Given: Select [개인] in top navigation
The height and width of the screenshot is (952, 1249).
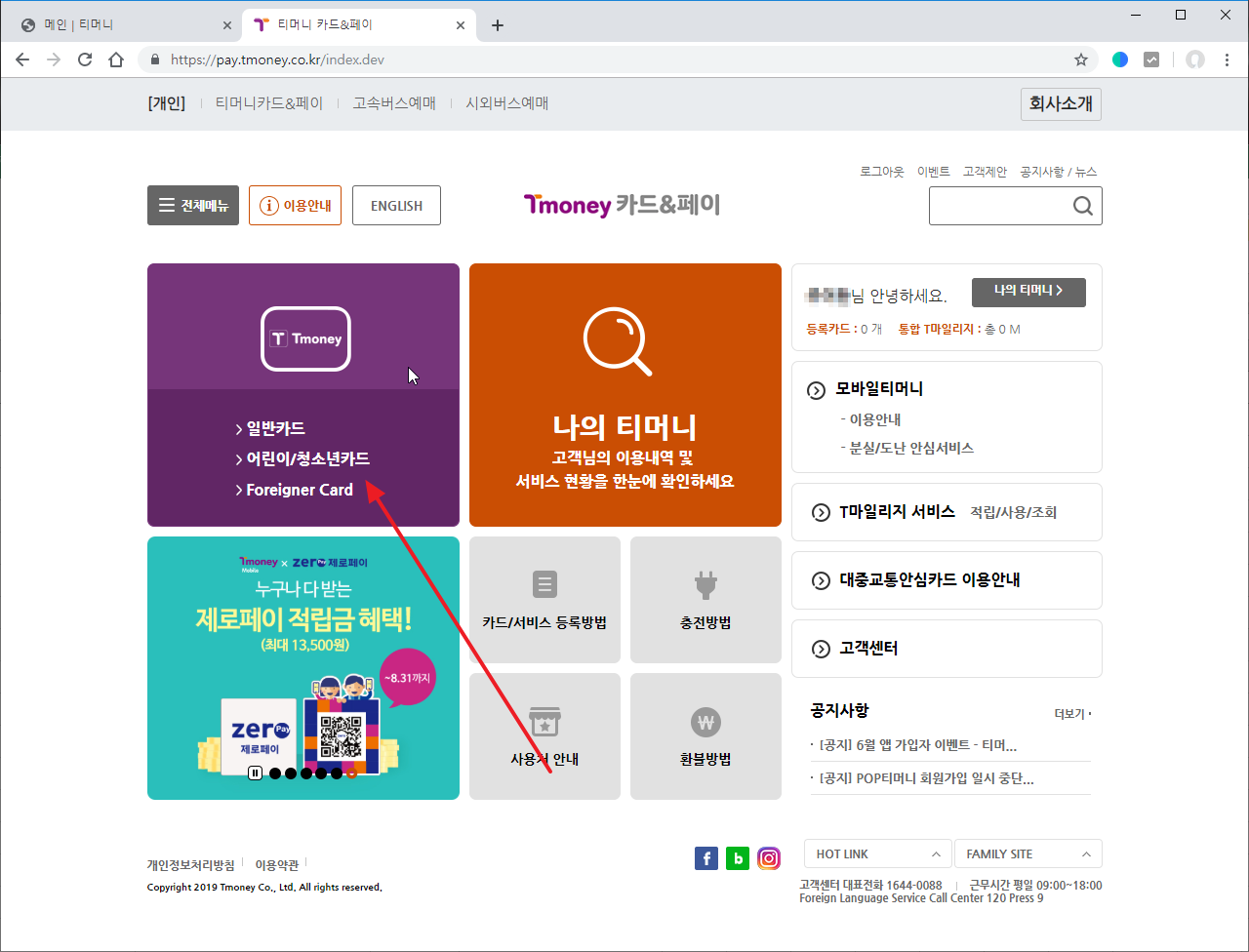Looking at the screenshot, I should [x=167, y=103].
